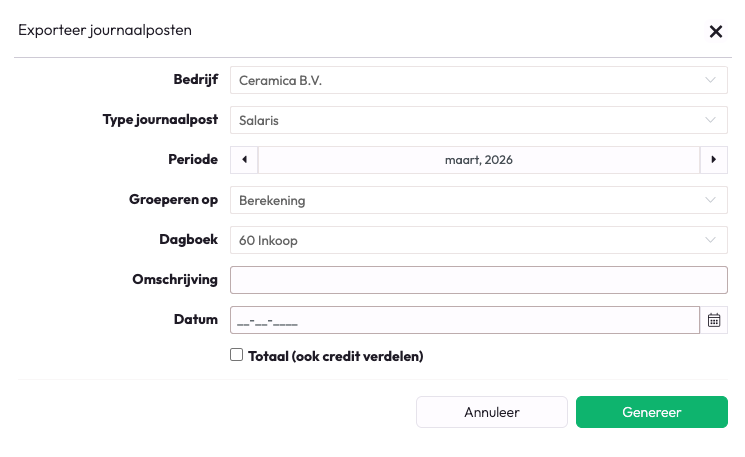745x457 pixels.
Task: Open the Datum calendar picker
Action: [714, 320]
